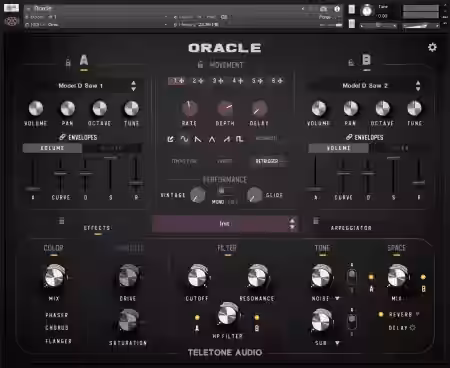
Task: Click the Resonance knob
Action: click(x=257, y=277)
